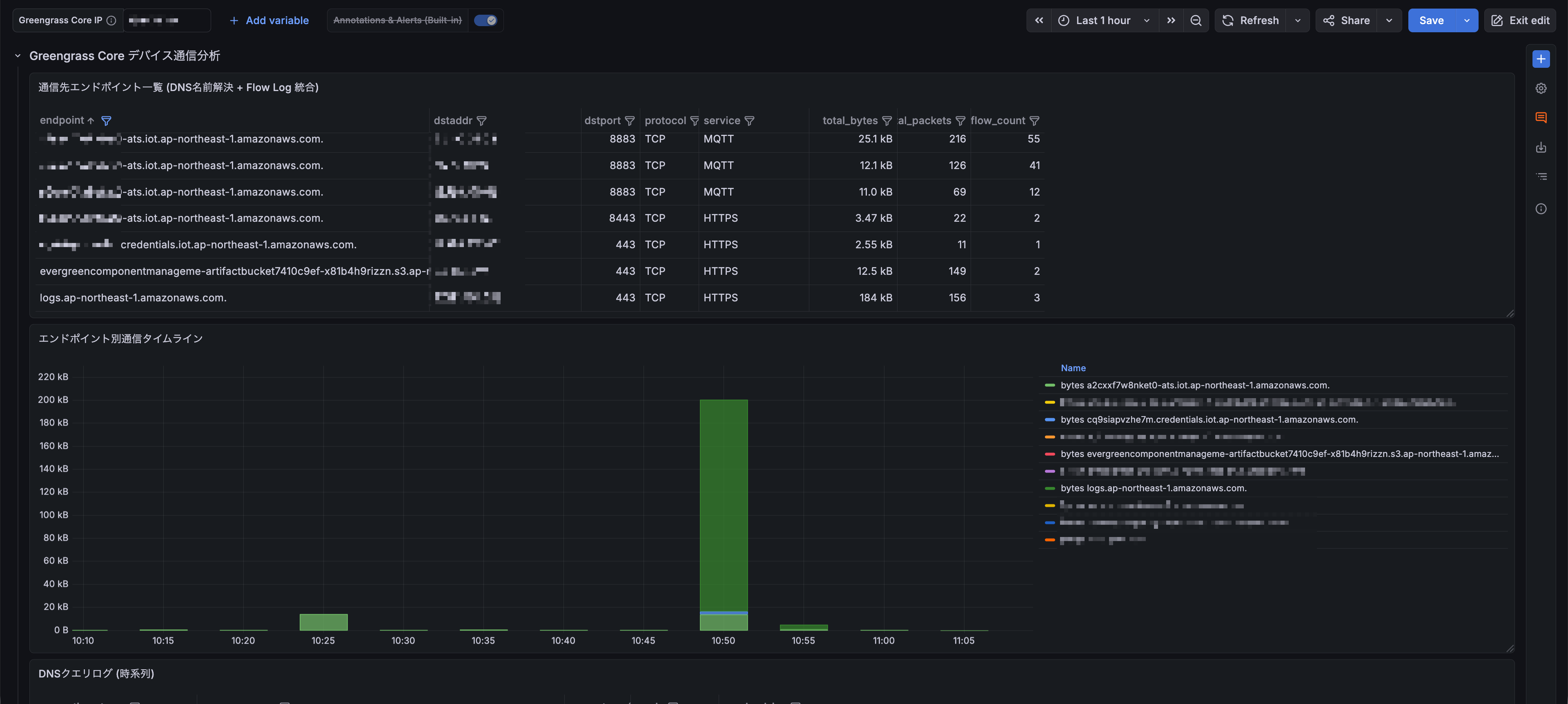Open the Last 1 hour time picker
1568x704 pixels.
[x=1102, y=20]
